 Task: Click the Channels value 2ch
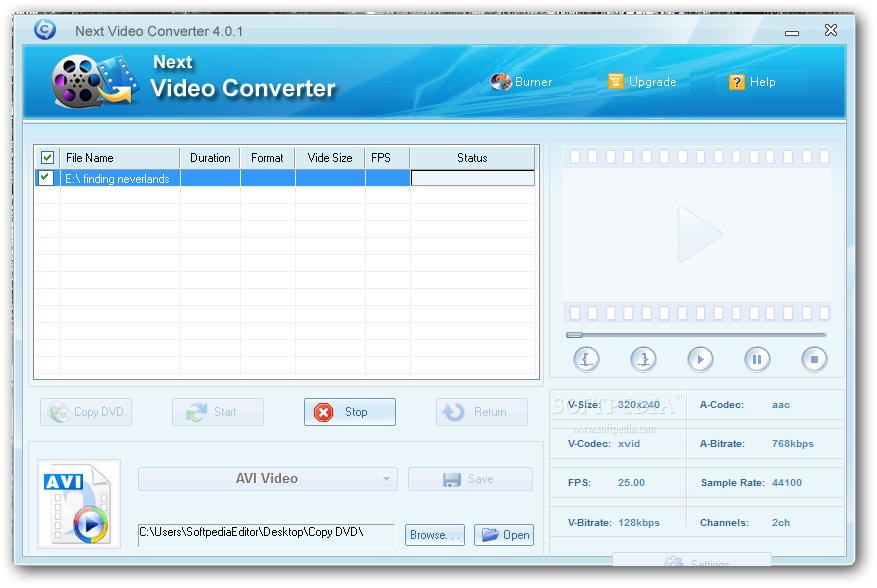[781, 523]
